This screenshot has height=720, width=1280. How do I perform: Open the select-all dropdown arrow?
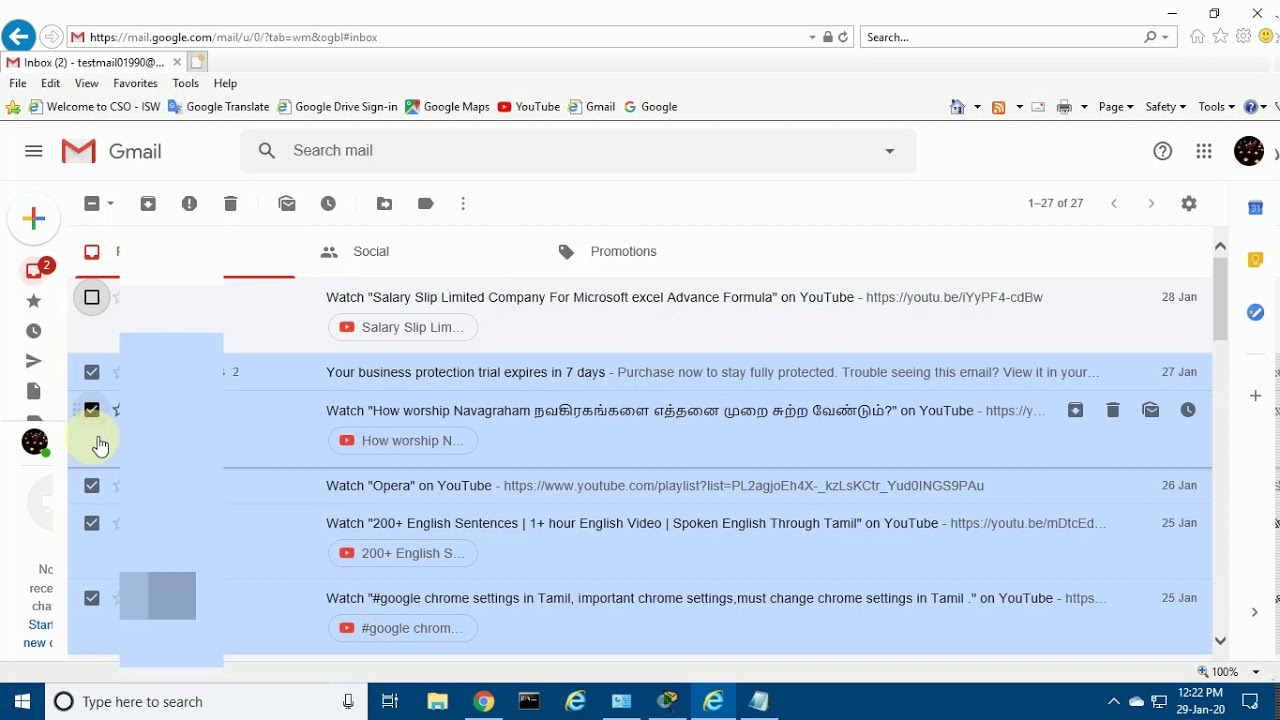(110, 204)
